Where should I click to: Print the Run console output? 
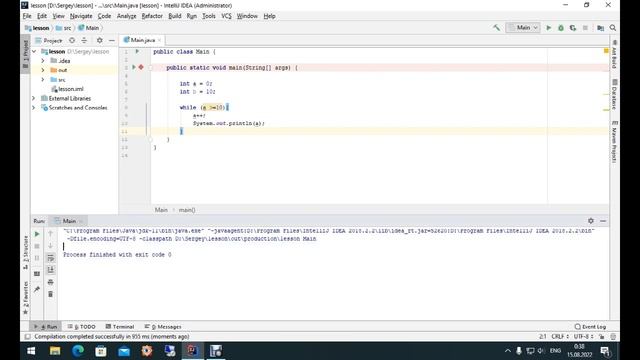pyautogui.click(x=51, y=282)
